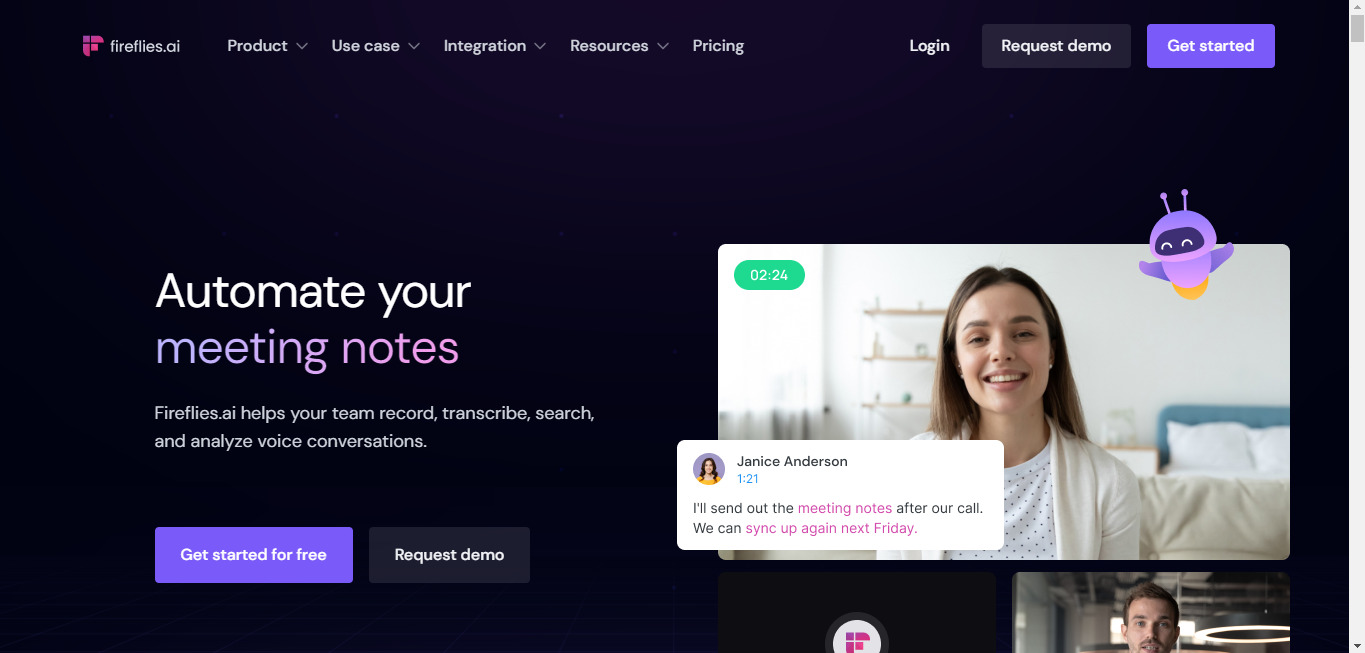Click the fireflies.ai logo icon
The width and height of the screenshot is (1365, 653).
coord(93,46)
